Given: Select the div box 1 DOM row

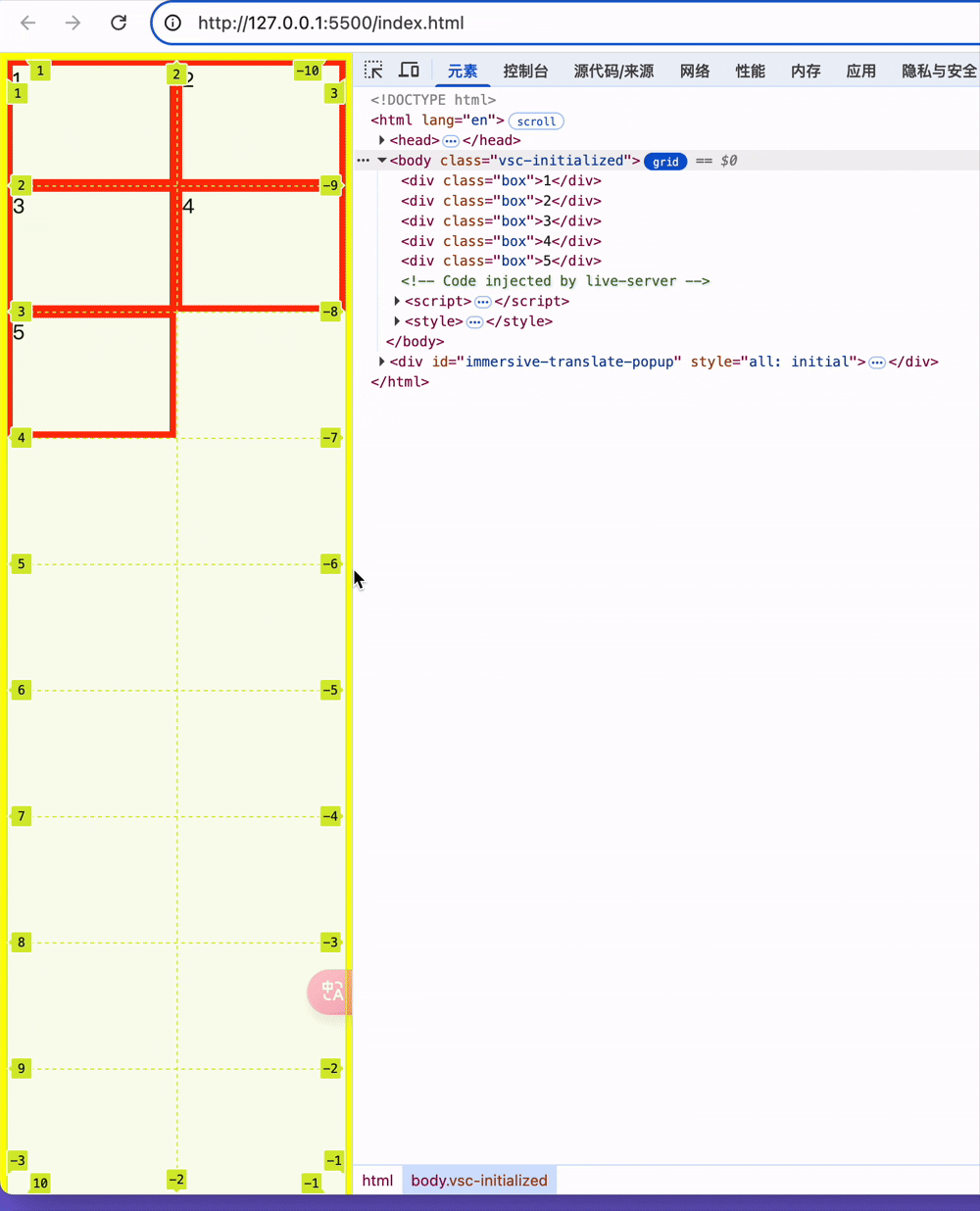Looking at the screenshot, I should click(x=501, y=180).
